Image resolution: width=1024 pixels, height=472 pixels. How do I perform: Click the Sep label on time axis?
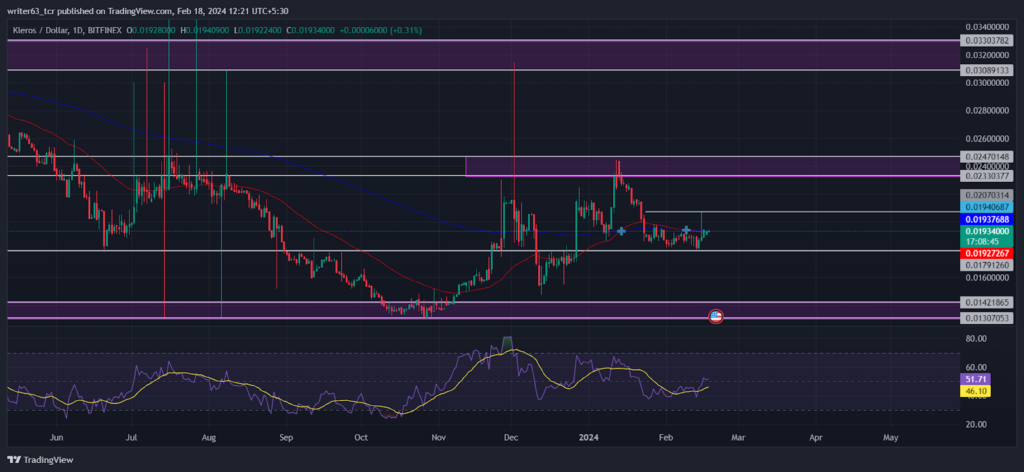(285, 436)
